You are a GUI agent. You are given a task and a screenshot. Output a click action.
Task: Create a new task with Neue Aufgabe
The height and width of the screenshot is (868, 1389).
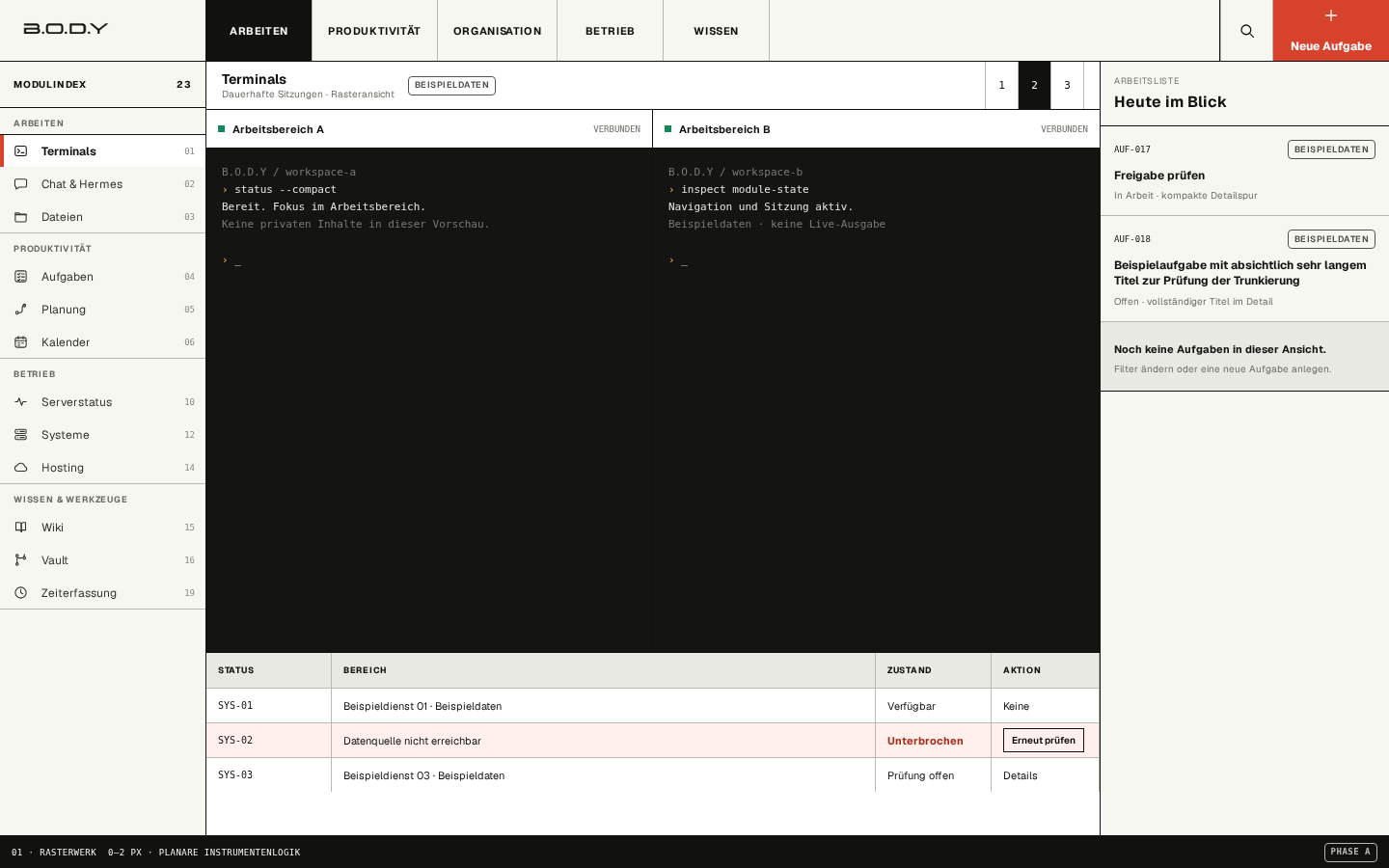tap(1331, 31)
